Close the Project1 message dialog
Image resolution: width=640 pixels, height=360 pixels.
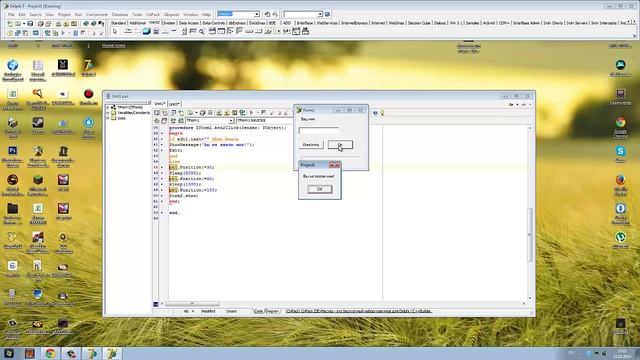pos(334,165)
